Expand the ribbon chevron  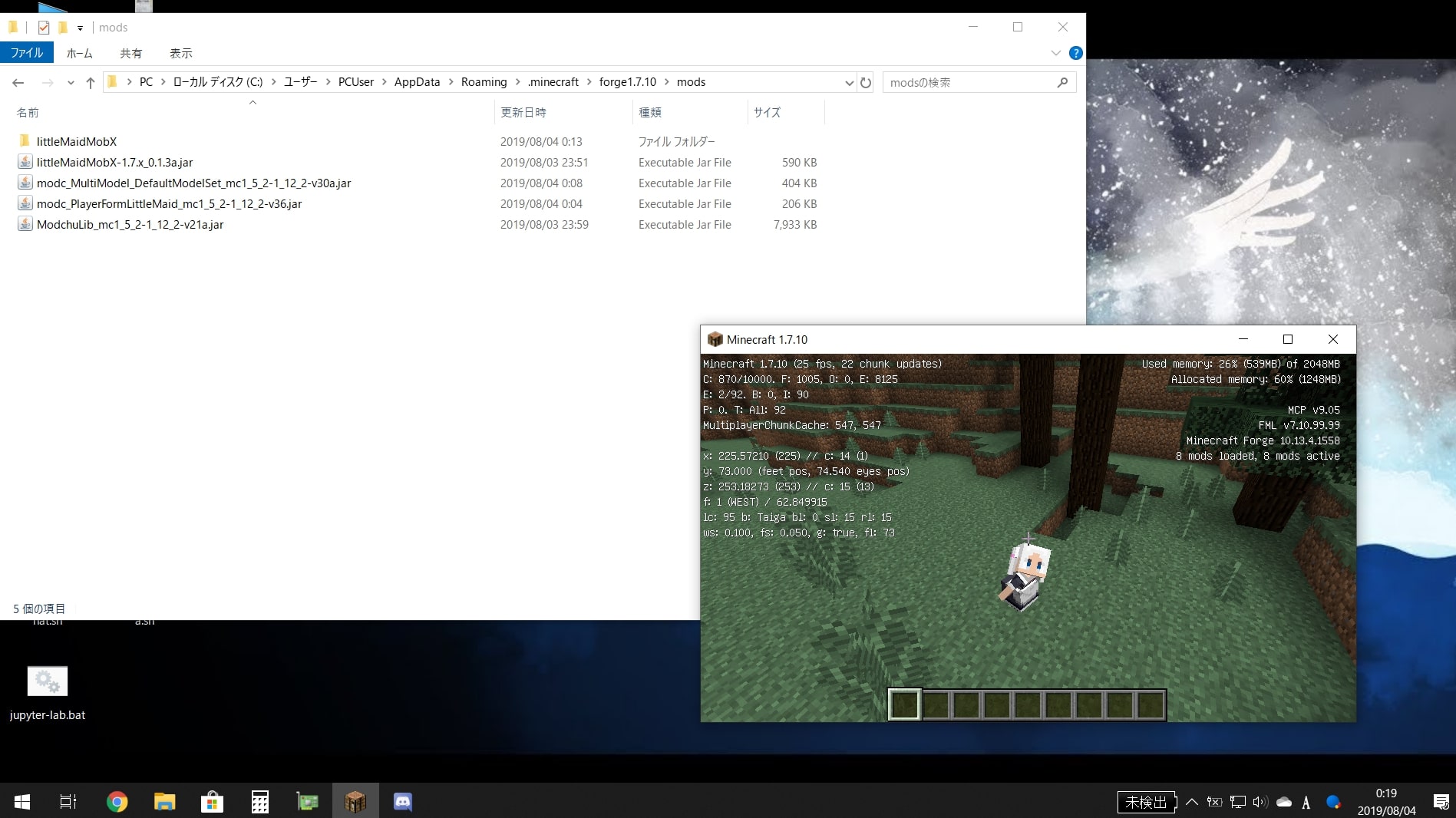[x=1055, y=53]
